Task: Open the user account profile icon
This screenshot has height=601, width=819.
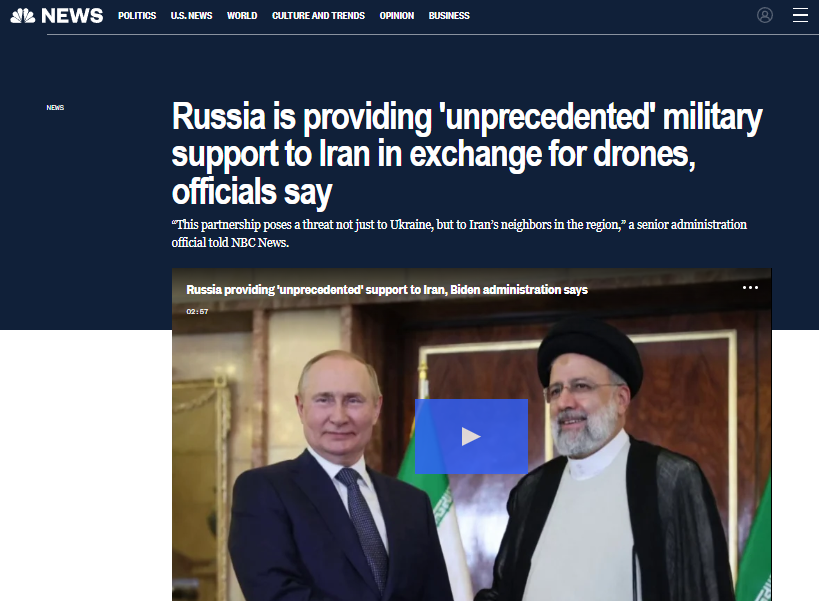Action: click(x=765, y=15)
